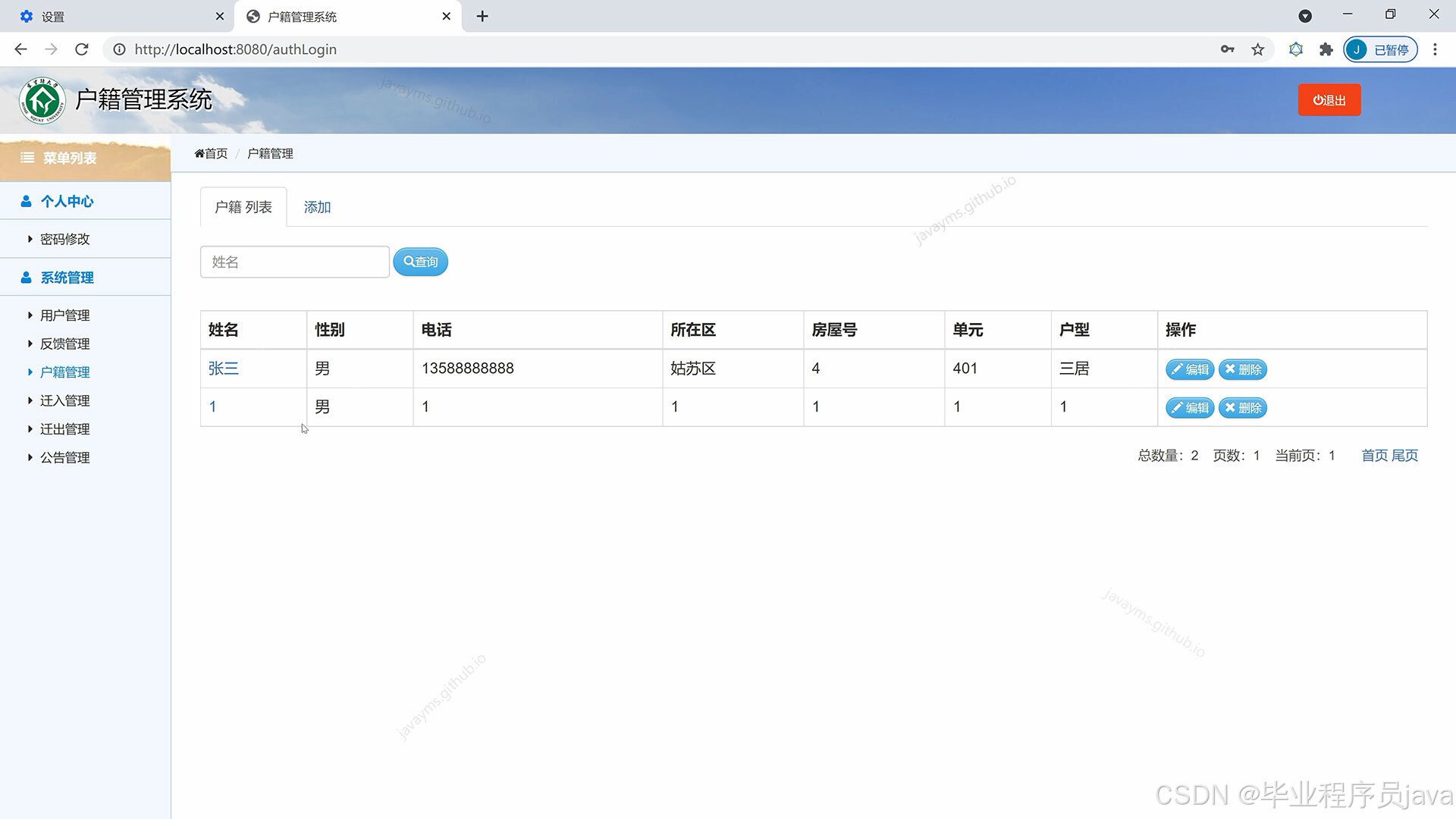Click the browser forward arrow

[51, 49]
